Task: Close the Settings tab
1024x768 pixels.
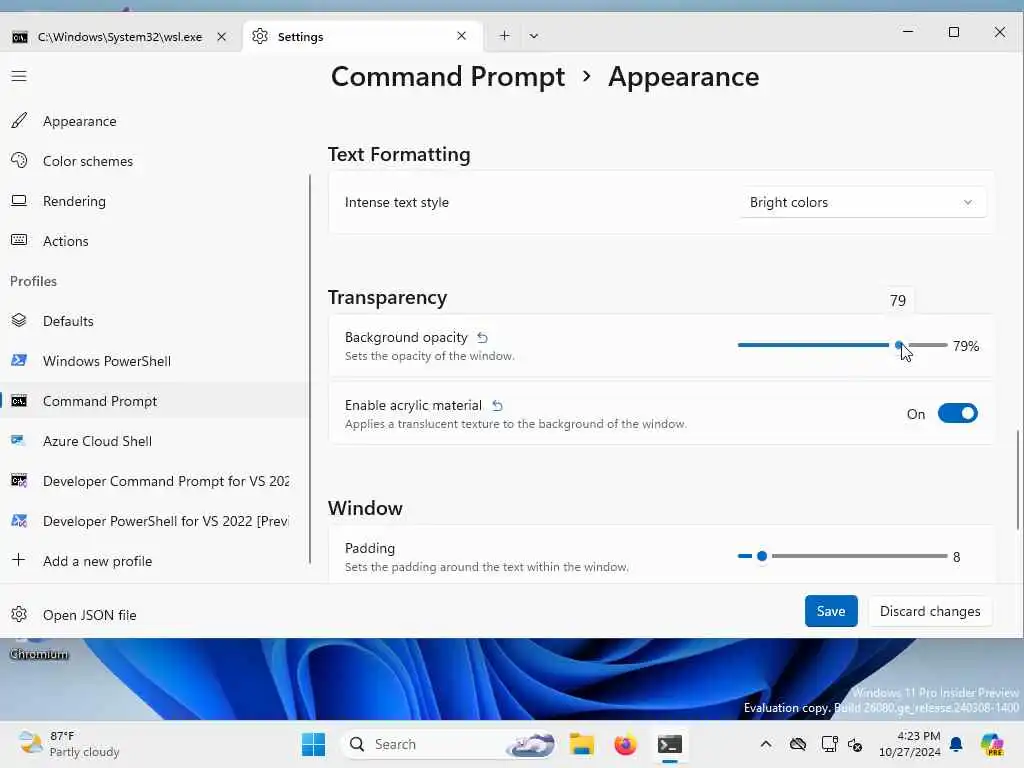Action: click(462, 36)
